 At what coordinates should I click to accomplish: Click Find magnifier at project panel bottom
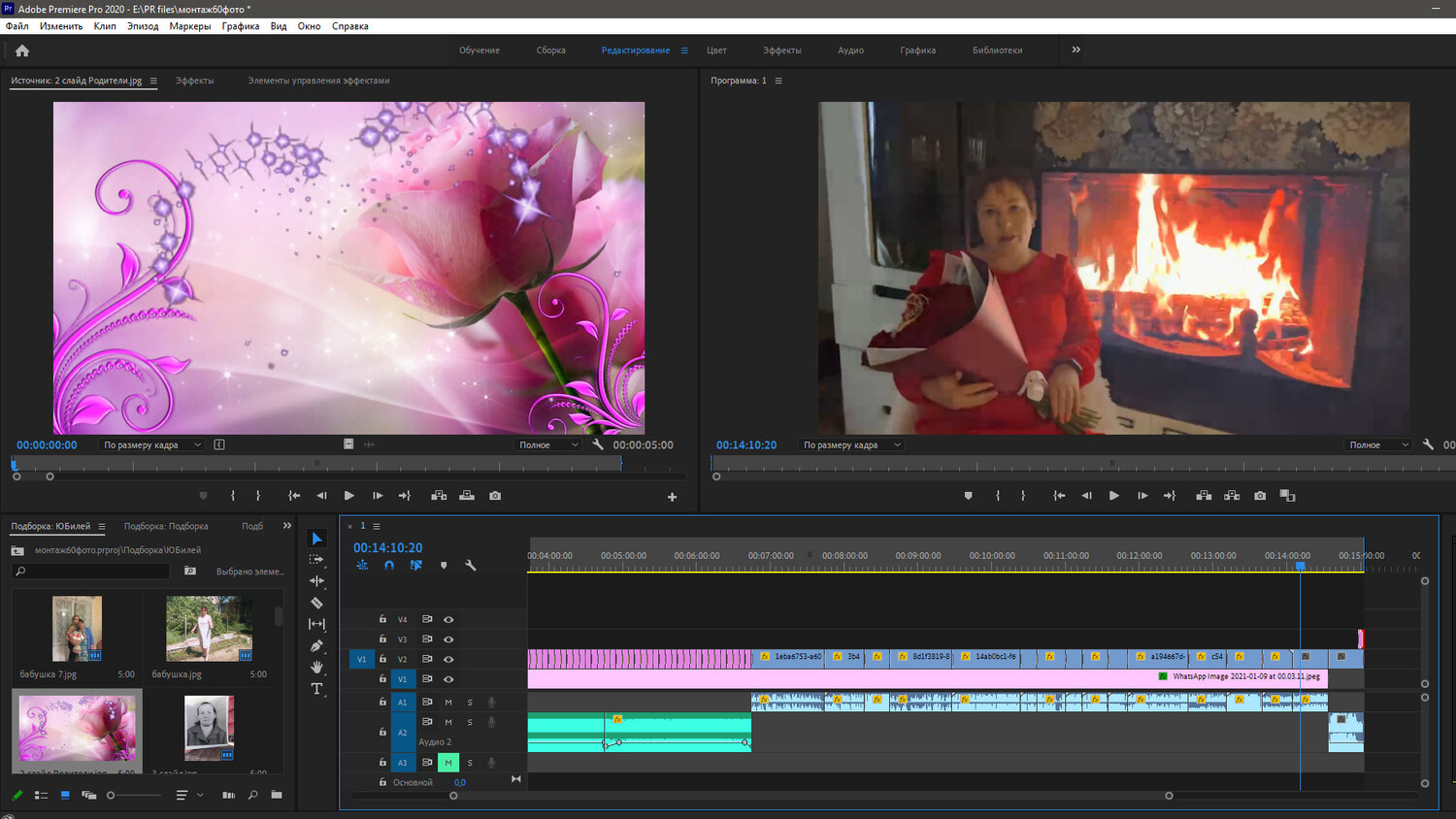252,795
